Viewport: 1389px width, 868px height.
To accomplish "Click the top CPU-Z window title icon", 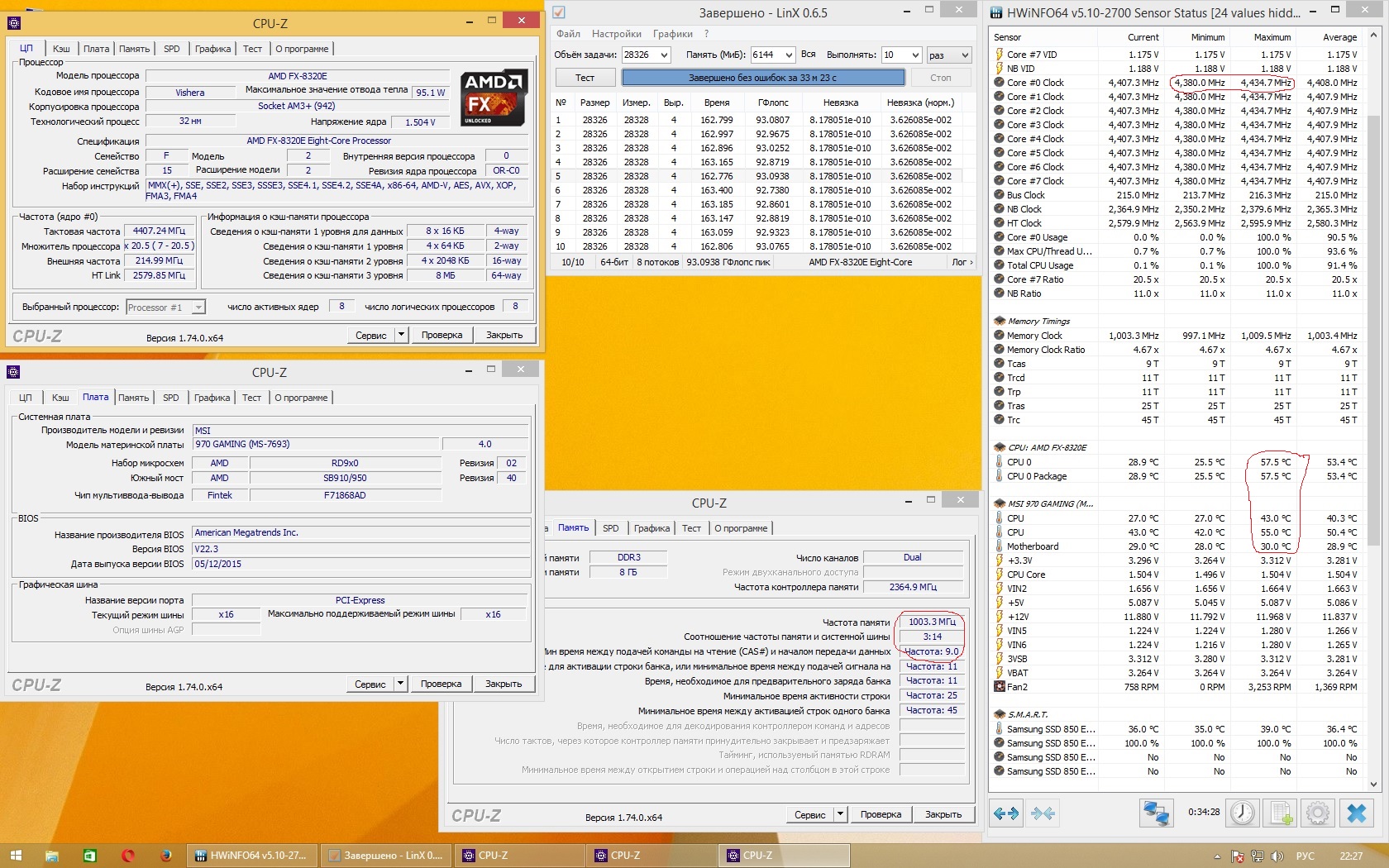I will [12, 23].
